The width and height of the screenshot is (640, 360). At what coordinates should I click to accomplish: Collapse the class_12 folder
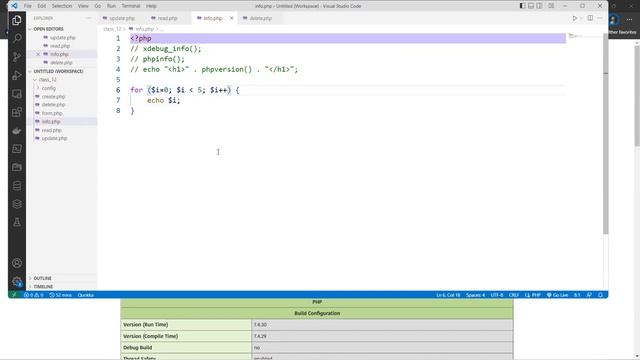click(x=47, y=80)
